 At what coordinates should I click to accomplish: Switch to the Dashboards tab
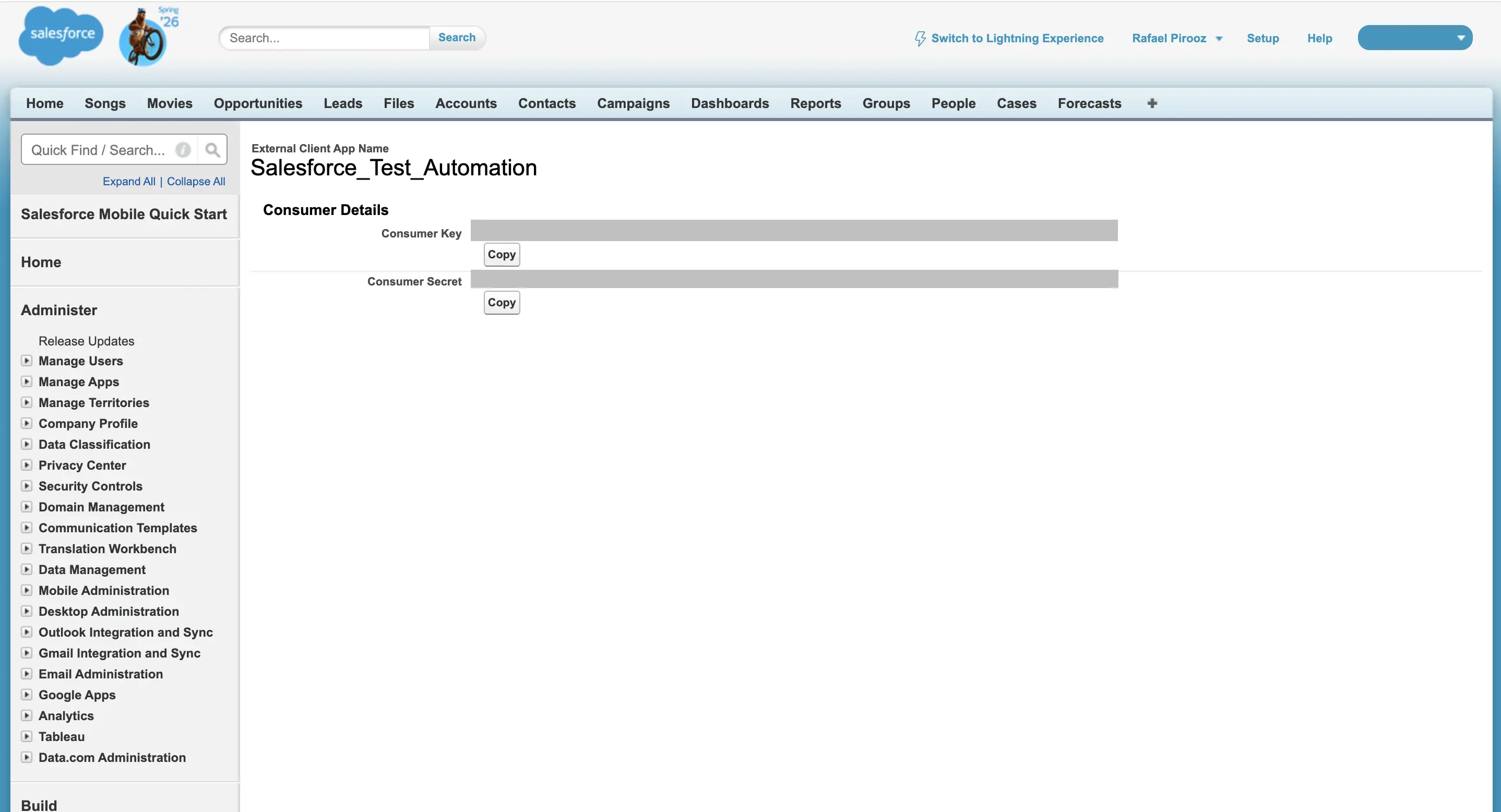(730, 103)
